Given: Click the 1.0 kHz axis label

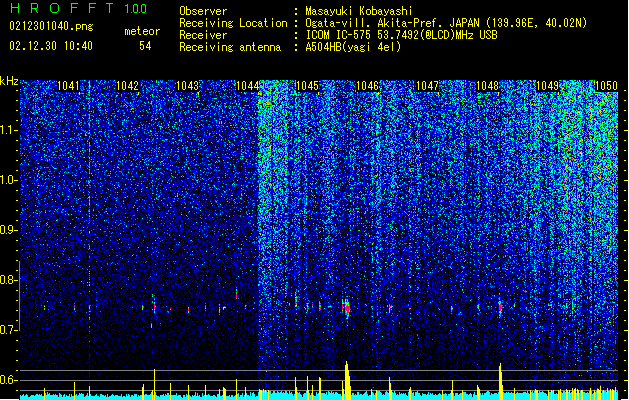Looking at the screenshot, I should coord(9,180).
